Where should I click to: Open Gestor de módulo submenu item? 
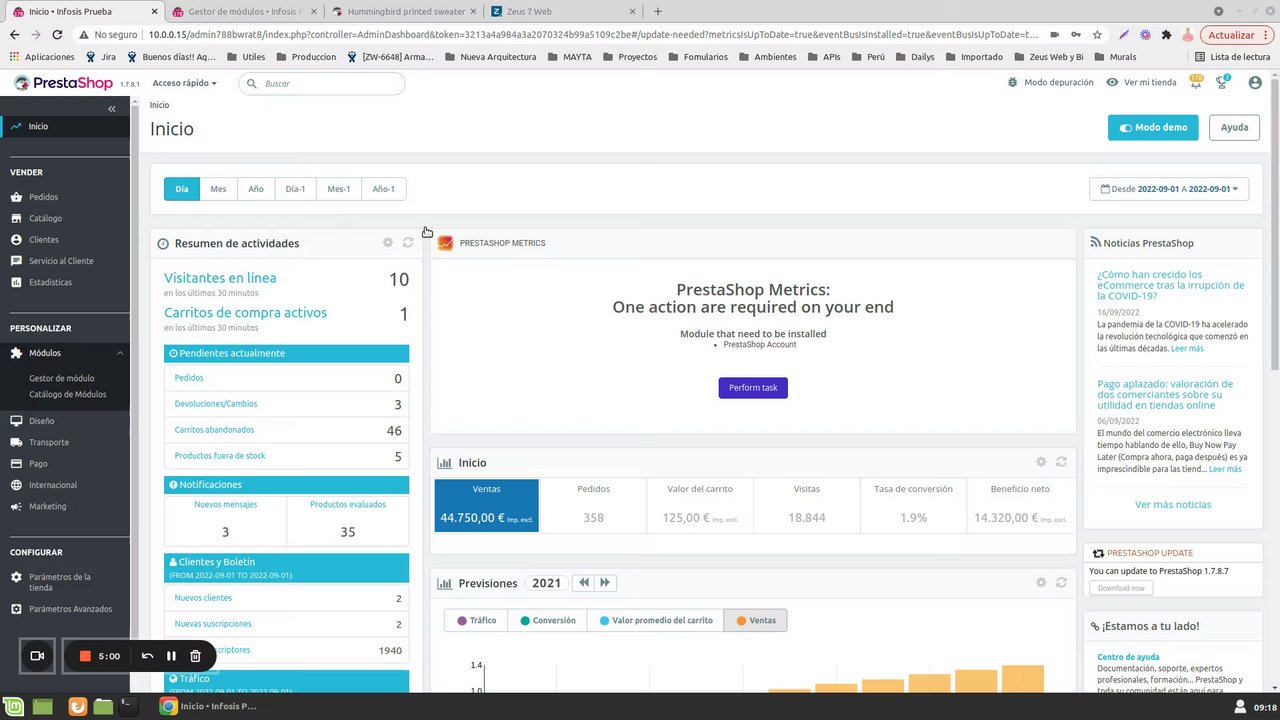[x=62, y=378]
